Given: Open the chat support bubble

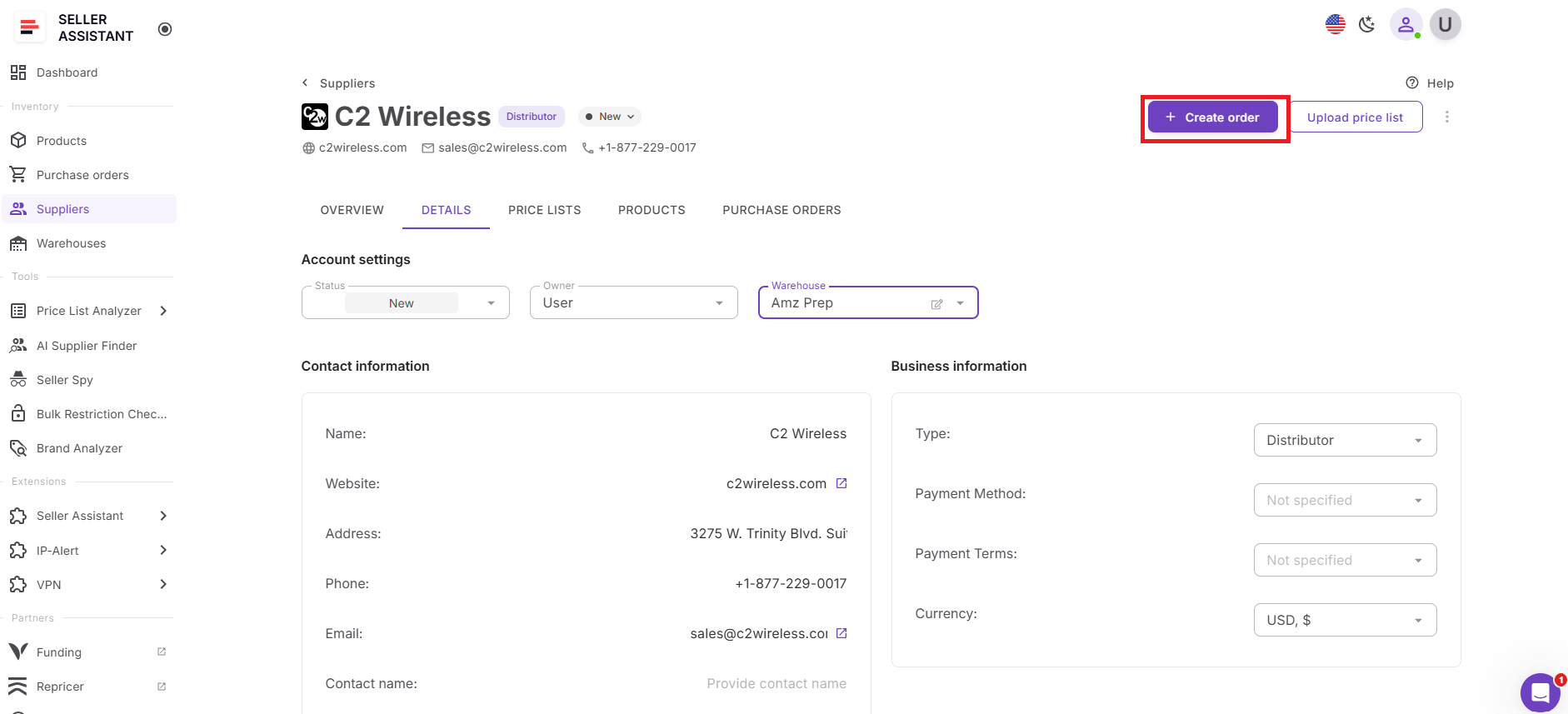Looking at the screenshot, I should coord(1540,692).
